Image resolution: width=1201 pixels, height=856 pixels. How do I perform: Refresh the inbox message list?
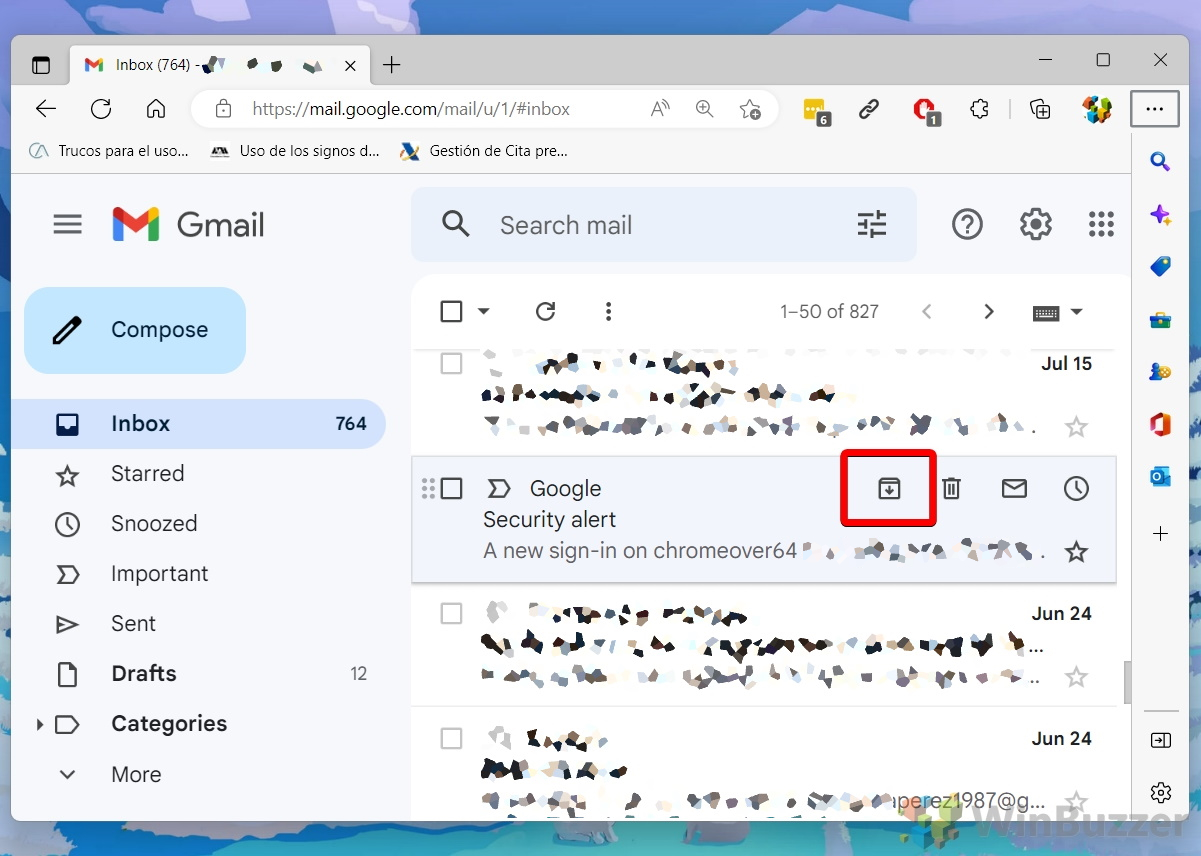pos(545,311)
